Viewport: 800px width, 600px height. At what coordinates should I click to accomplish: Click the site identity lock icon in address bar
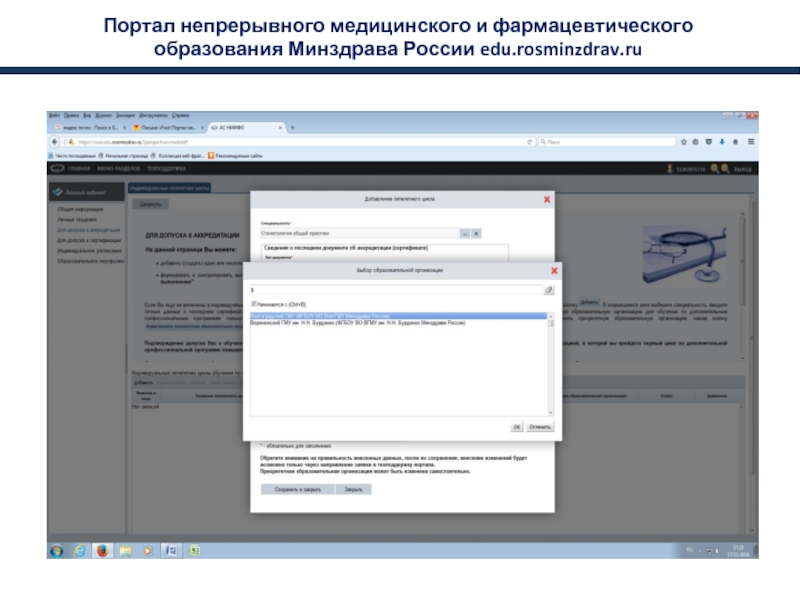click(71, 142)
